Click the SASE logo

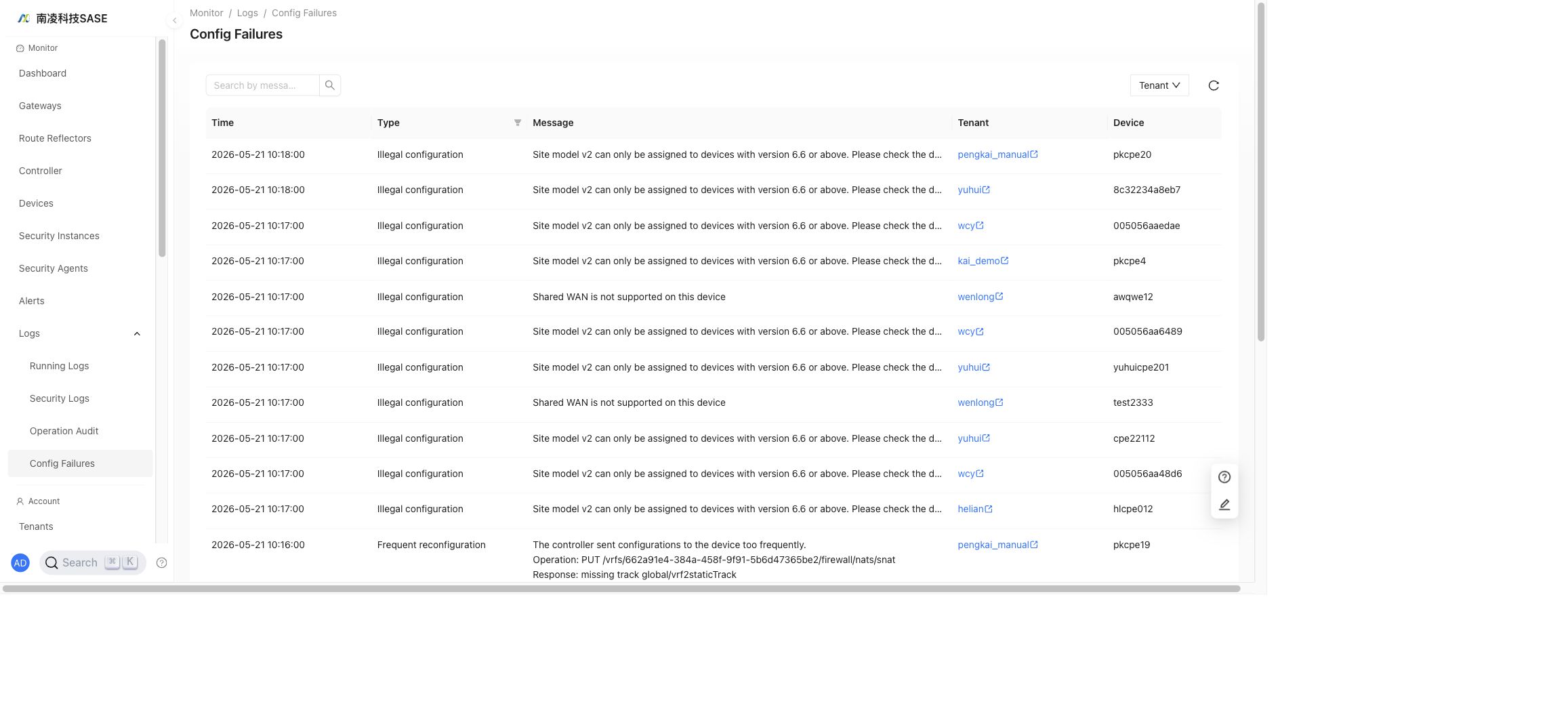62,18
